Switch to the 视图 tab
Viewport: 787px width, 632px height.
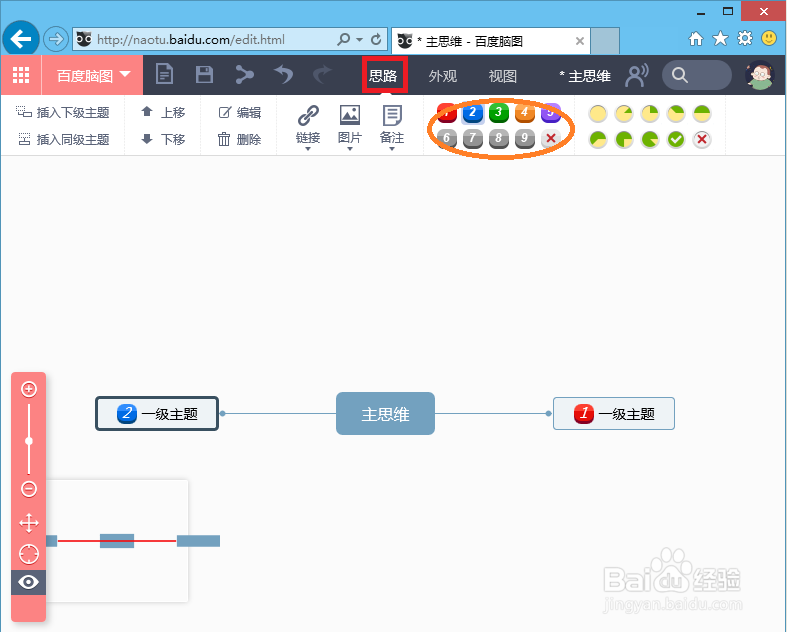(x=502, y=76)
